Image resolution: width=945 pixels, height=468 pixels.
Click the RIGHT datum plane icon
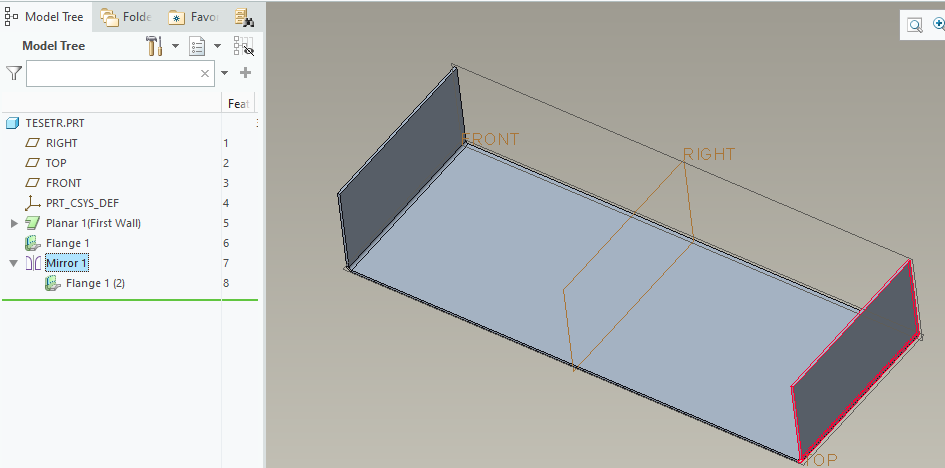point(32,143)
